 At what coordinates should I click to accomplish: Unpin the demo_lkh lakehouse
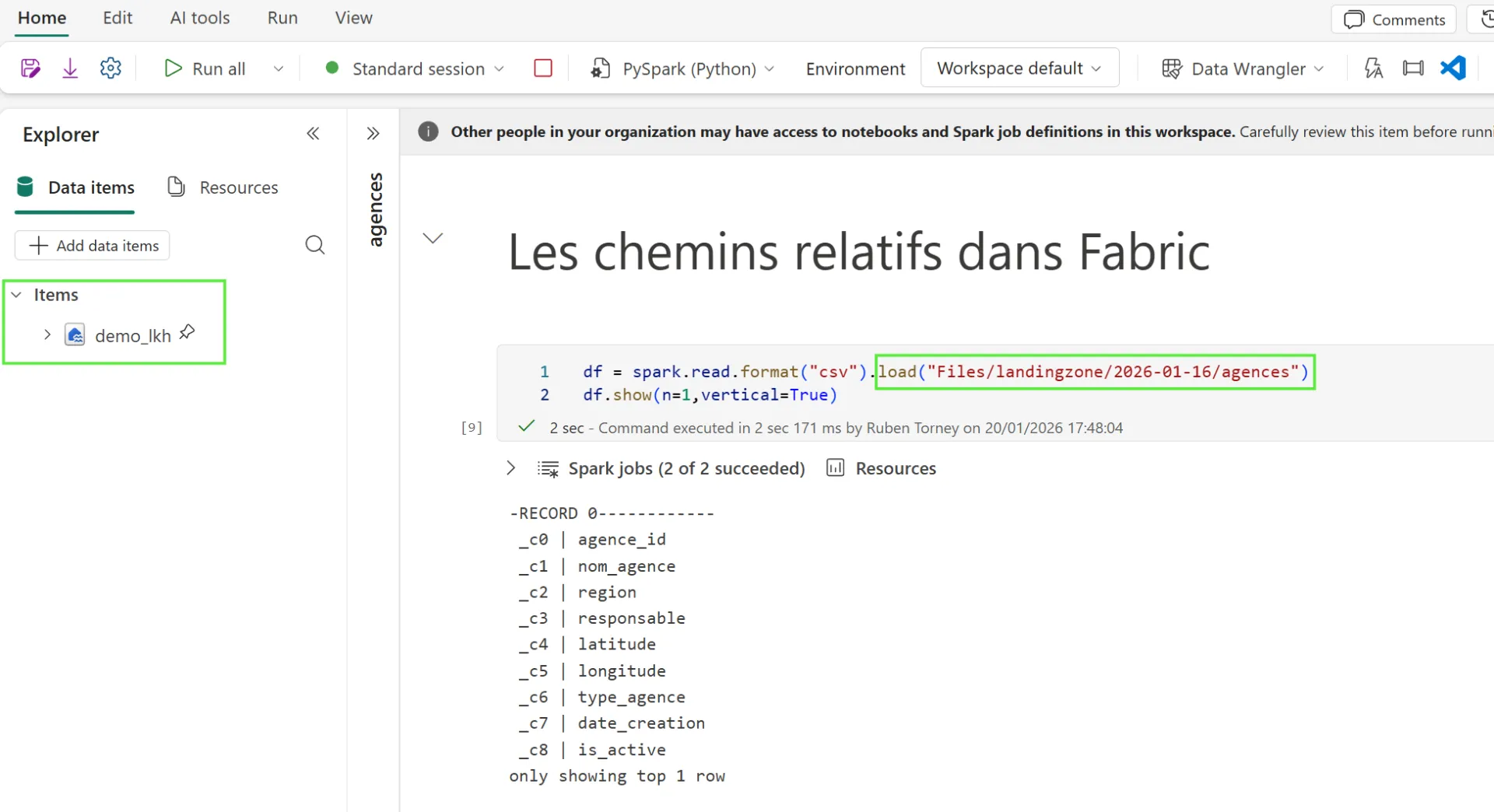click(x=188, y=333)
